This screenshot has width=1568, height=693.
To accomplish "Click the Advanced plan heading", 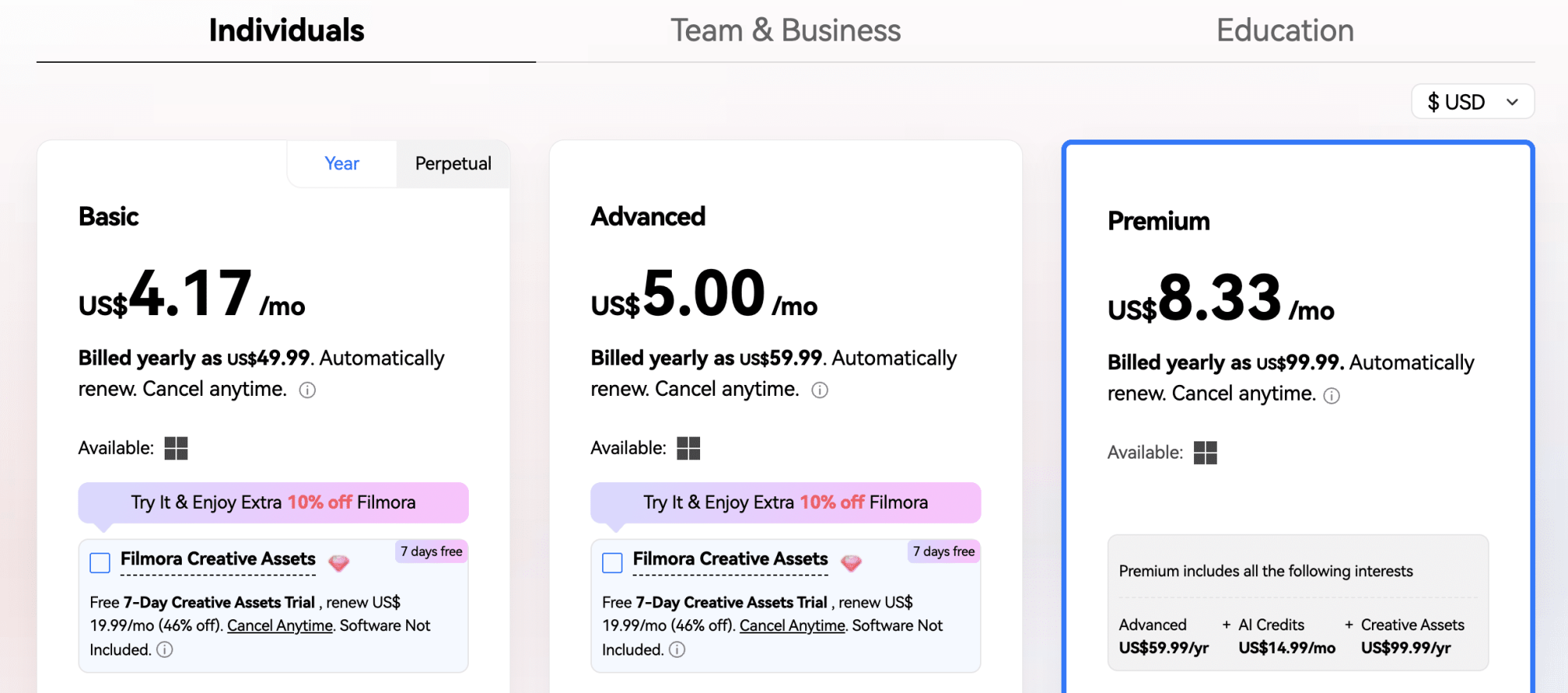I will pyautogui.click(x=648, y=216).
